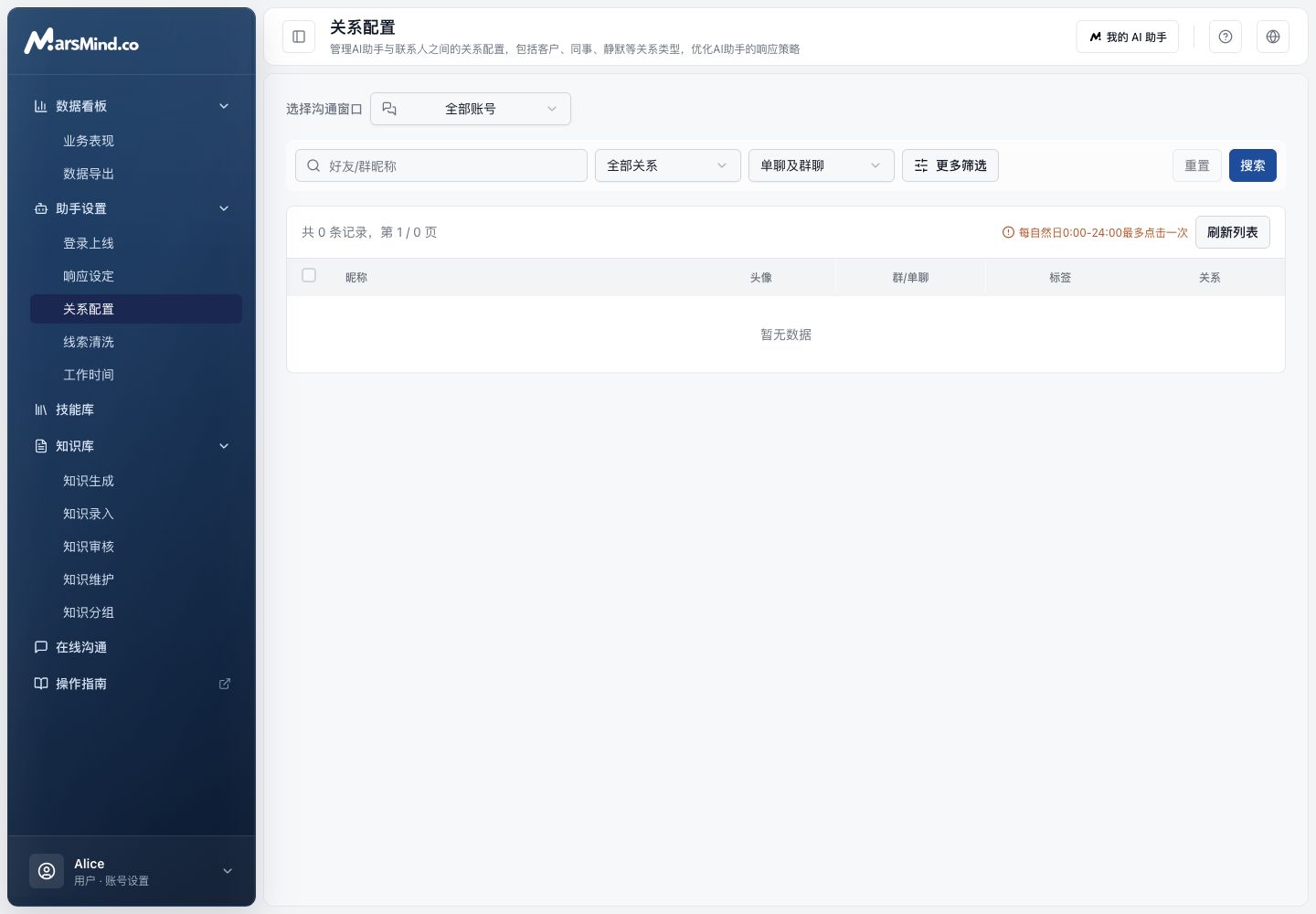Image resolution: width=1316 pixels, height=914 pixels.
Task: Click the 关系 column header
Action: 1210,277
